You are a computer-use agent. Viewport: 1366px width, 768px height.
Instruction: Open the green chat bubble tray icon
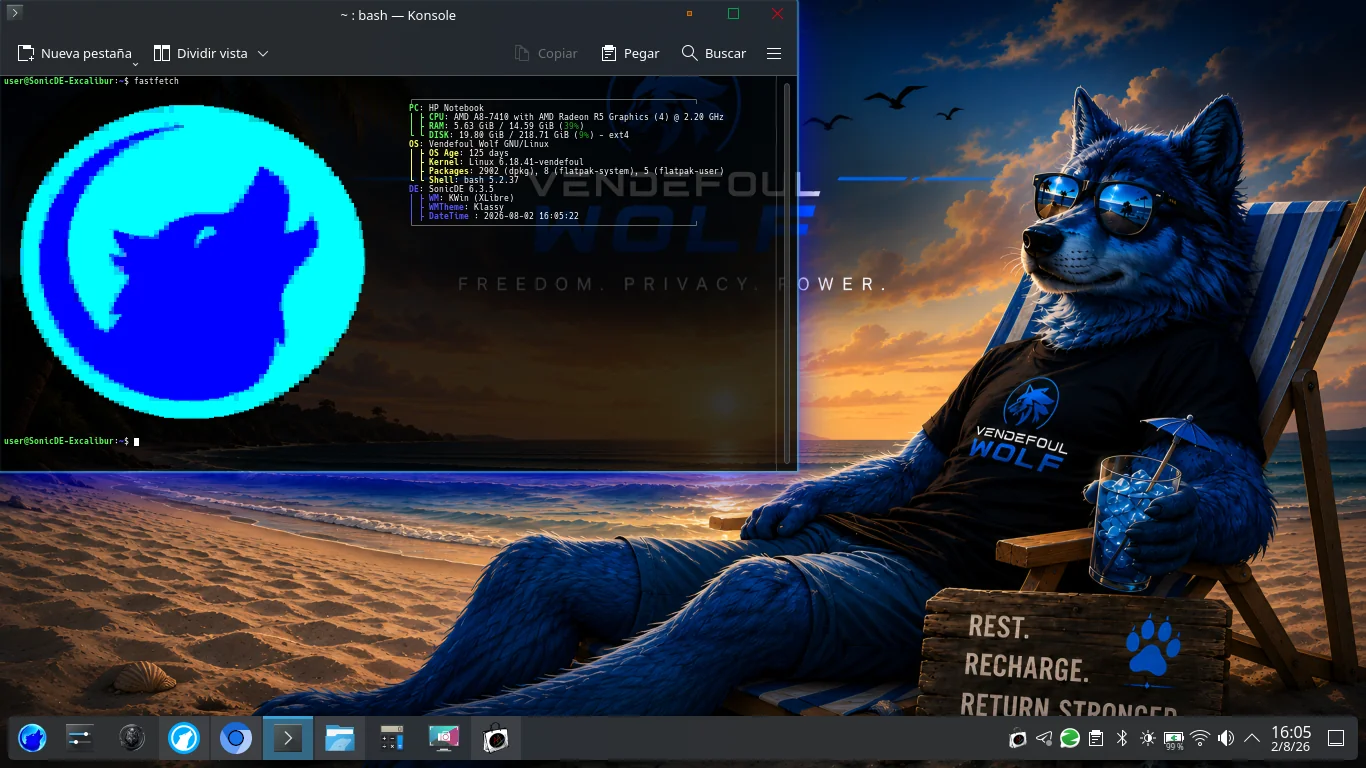[x=1070, y=739]
